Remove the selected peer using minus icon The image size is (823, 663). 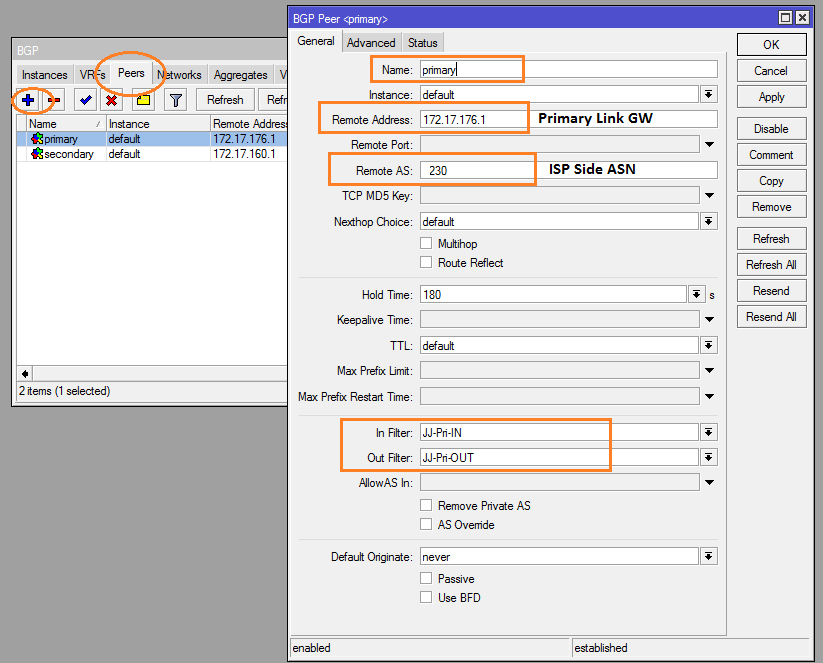coord(51,100)
